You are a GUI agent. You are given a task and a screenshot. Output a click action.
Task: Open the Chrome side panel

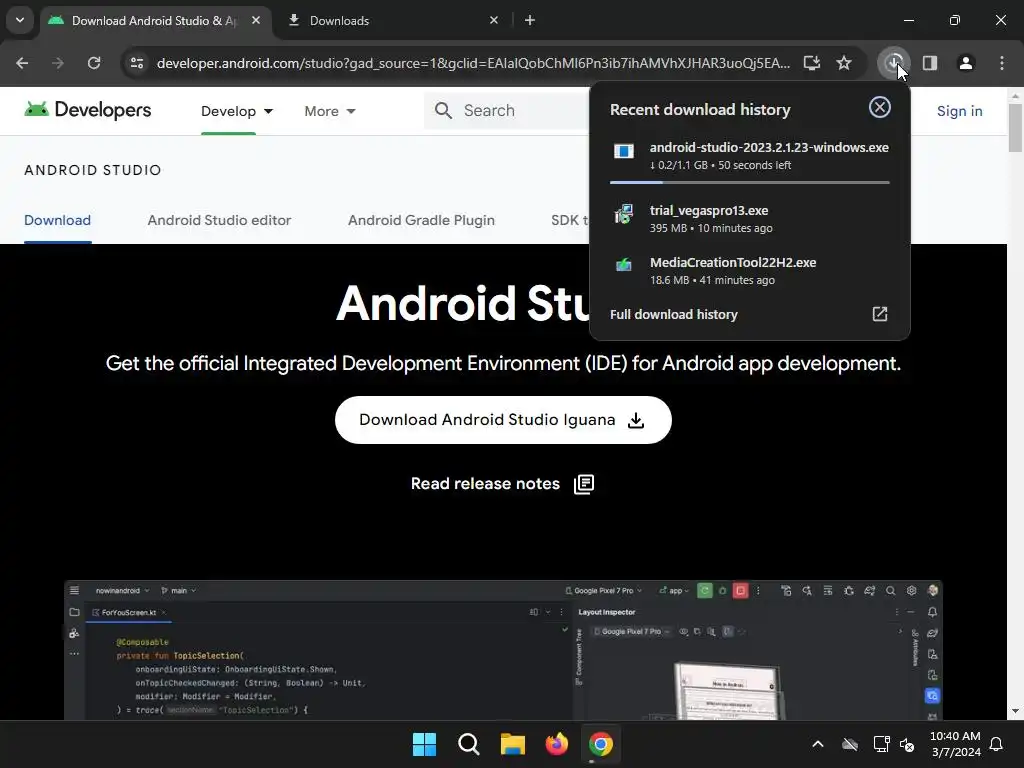point(930,63)
